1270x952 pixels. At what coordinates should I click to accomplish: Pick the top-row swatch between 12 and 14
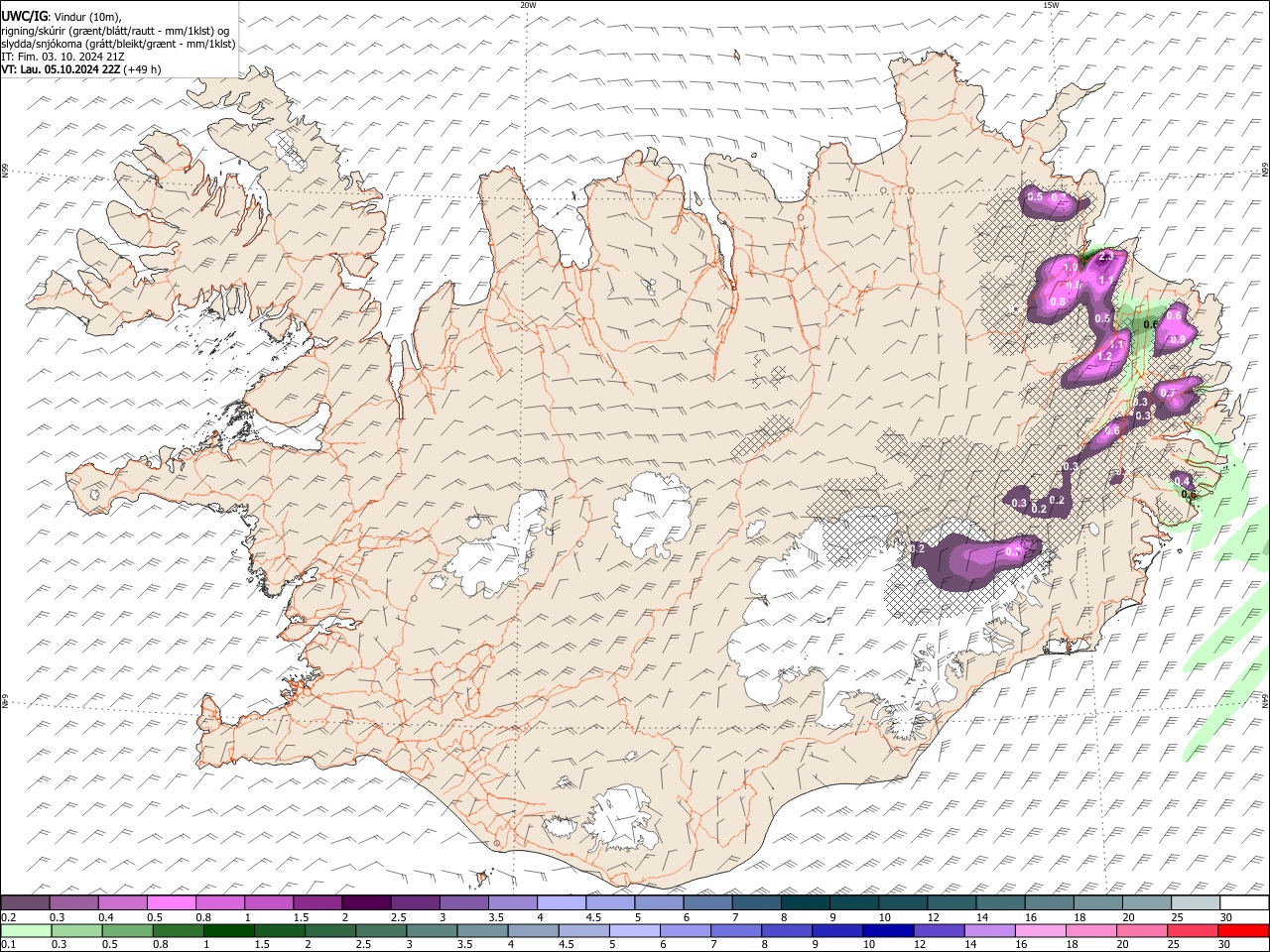click(952, 903)
